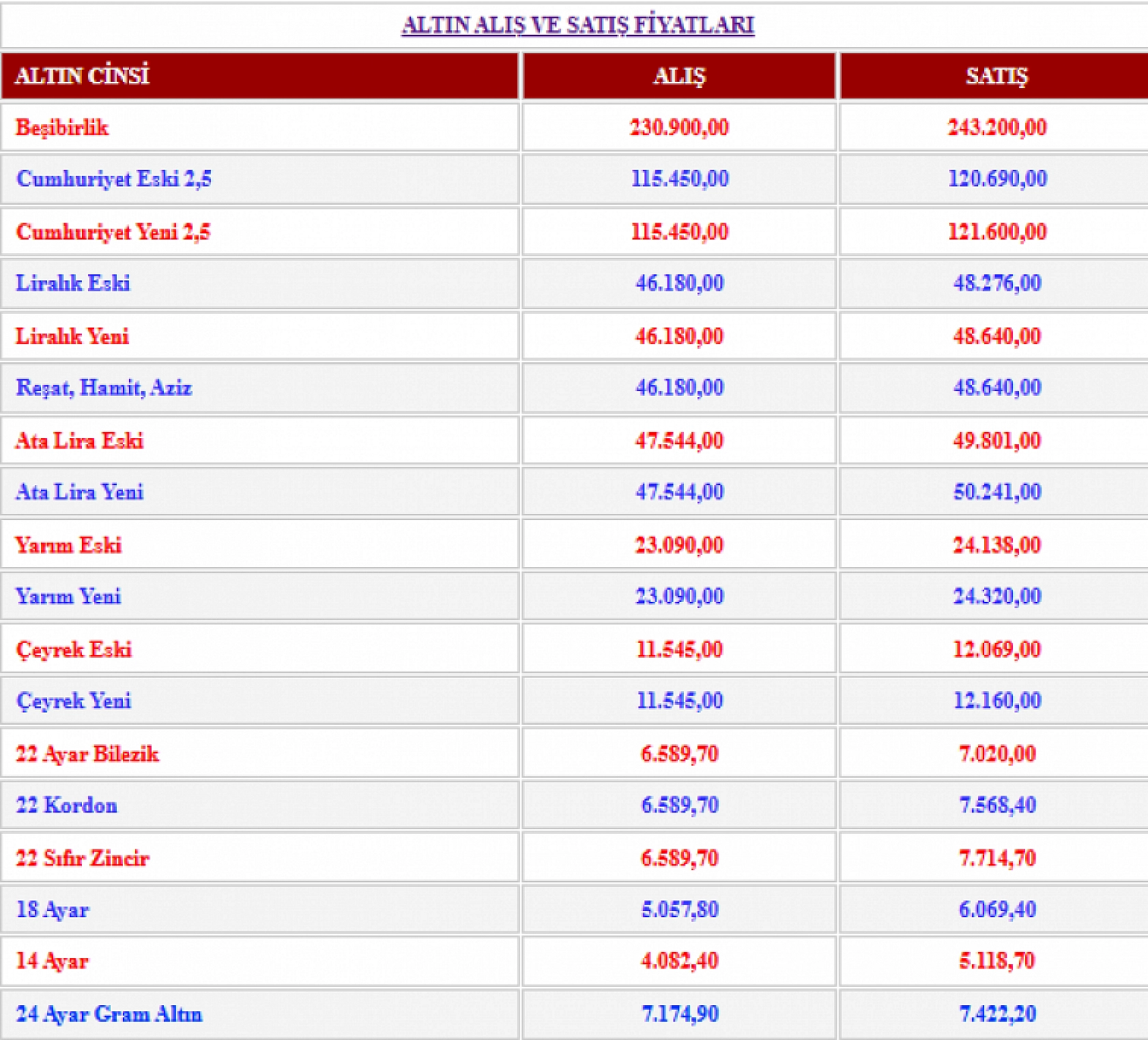Select the Beşibirlik row label
This screenshot has width=1148, height=1040.
coord(62,128)
